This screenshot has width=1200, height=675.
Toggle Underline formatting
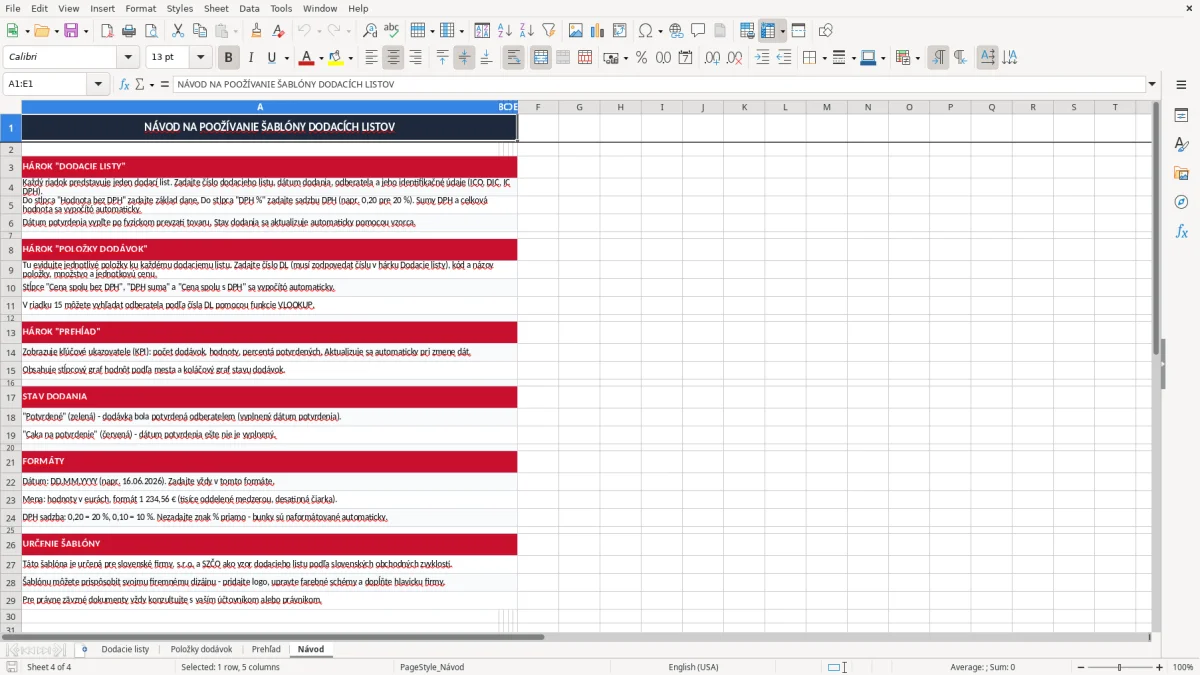[x=271, y=58]
